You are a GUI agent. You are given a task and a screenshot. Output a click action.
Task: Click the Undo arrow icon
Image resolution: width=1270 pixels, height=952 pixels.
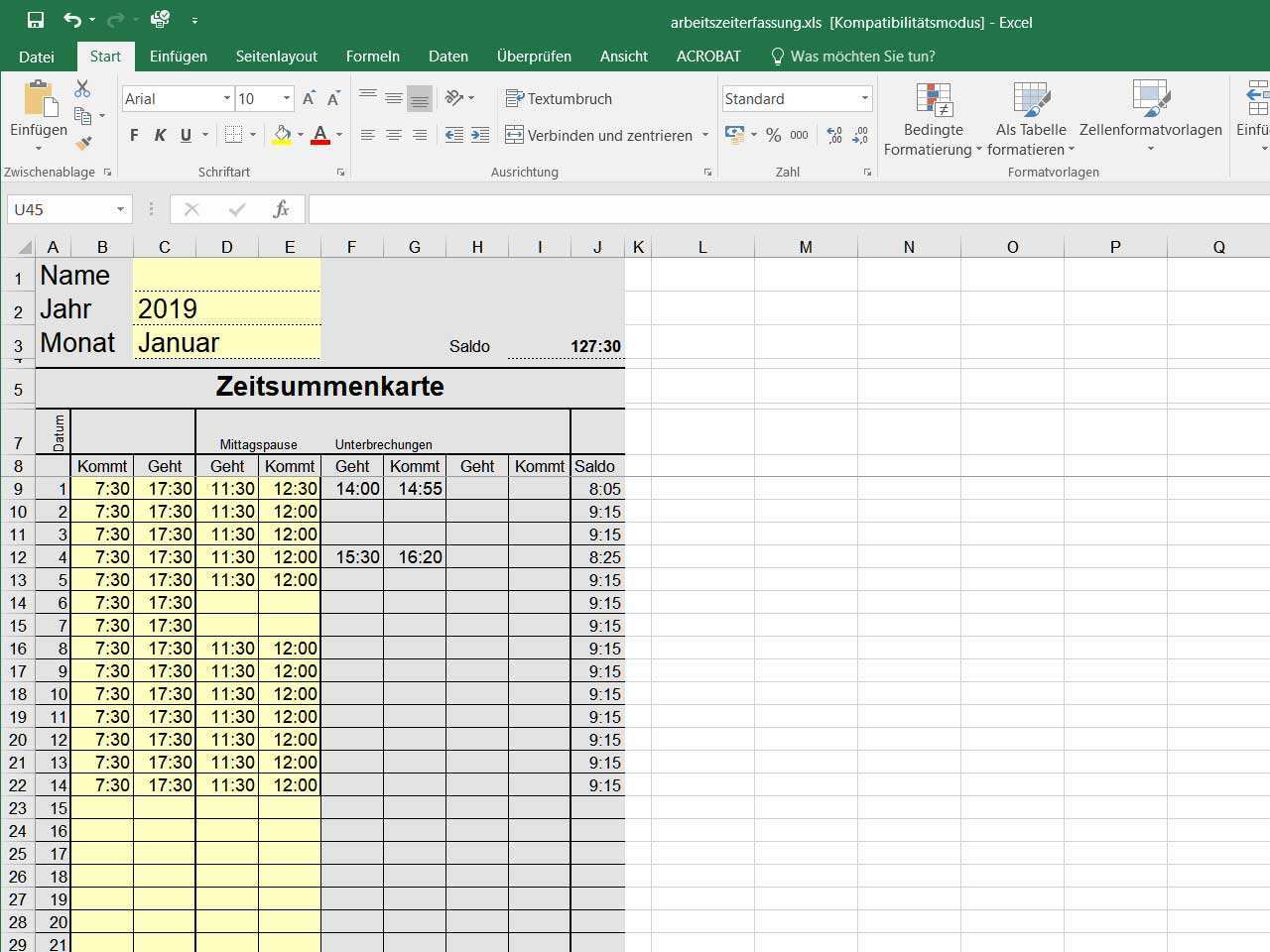click(71, 20)
